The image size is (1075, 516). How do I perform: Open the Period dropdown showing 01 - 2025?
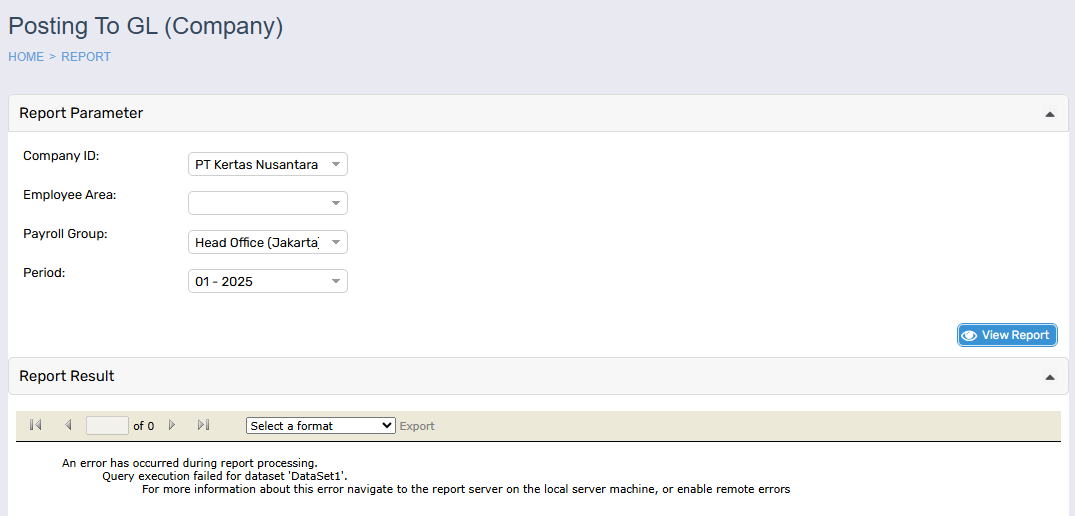267,282
